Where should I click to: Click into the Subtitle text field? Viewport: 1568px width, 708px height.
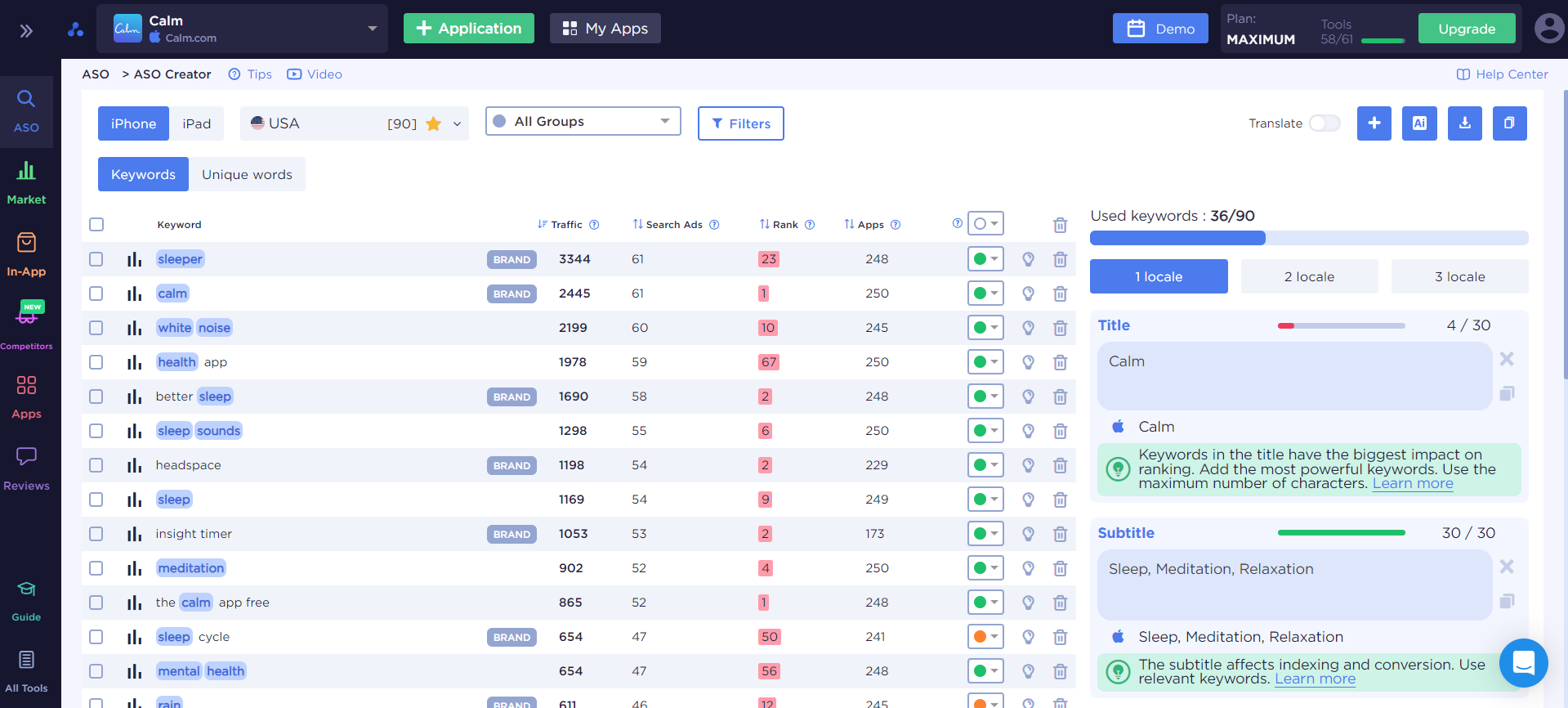tap(1294, 585)
